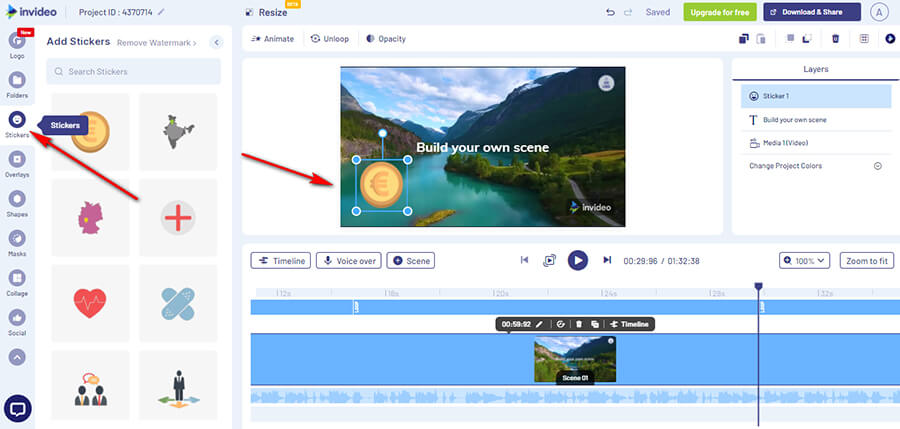The image size is (900, 429).
Task: Open the Shapes panel
Action: point(16,199)
